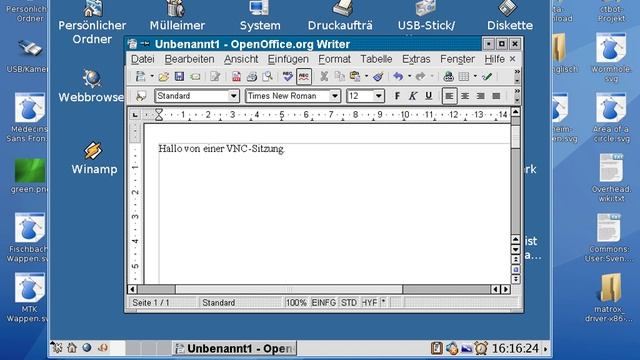Open the Hilfe menu

[494, 59]
